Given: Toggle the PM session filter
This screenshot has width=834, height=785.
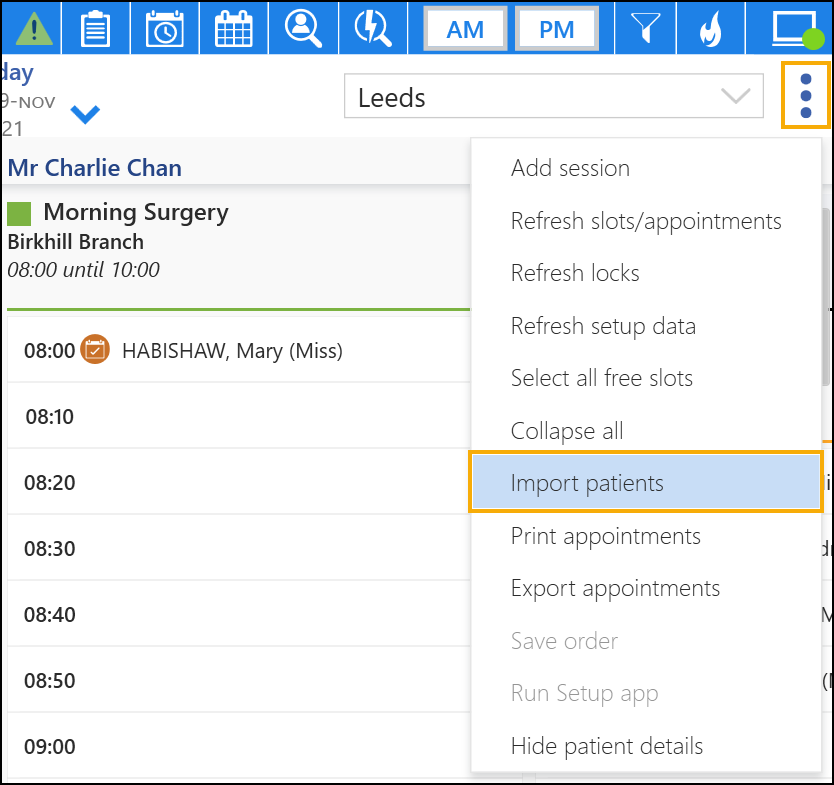Looking at the screenshot, I should tap(556, 29).
